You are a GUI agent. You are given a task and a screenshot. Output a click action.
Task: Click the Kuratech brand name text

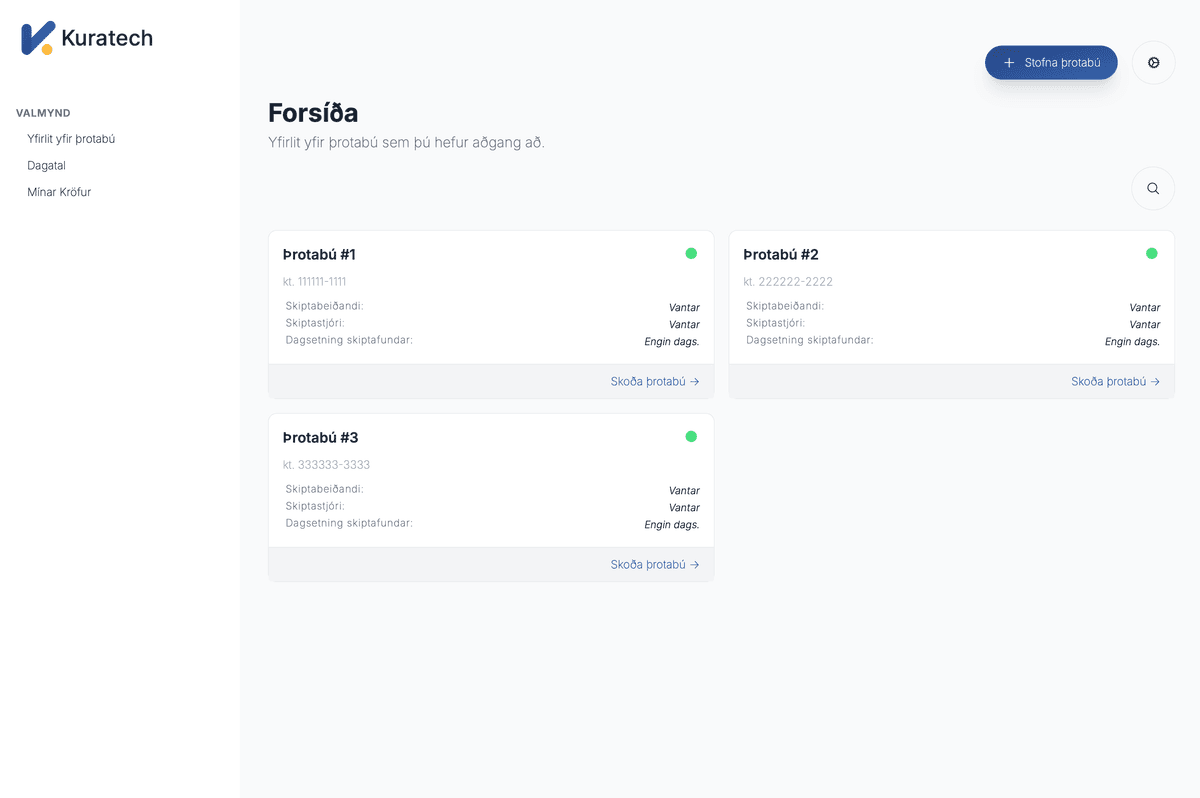tap(107, 38)
